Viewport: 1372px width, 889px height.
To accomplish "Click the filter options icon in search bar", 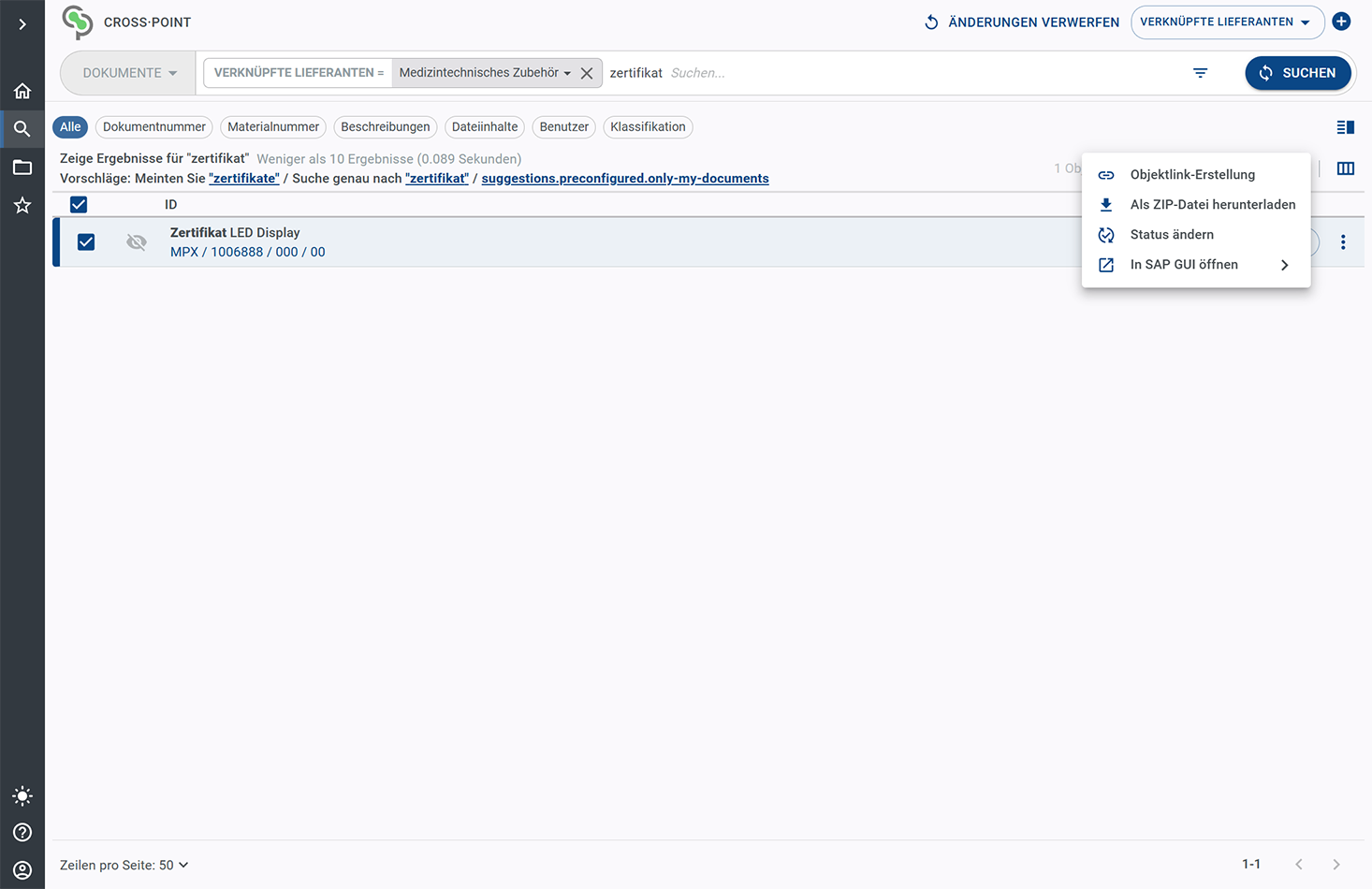I will [1200, 73].
